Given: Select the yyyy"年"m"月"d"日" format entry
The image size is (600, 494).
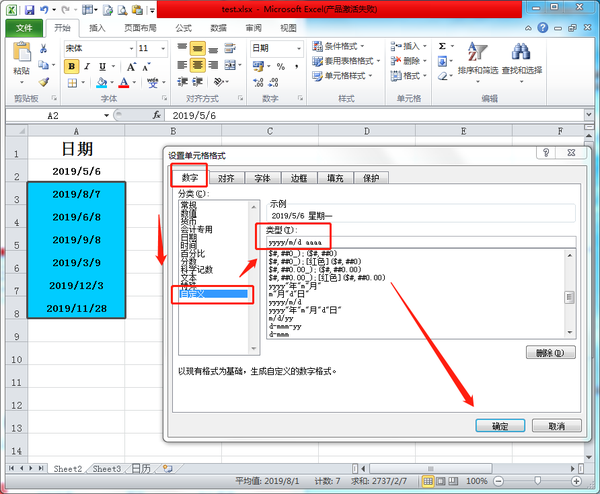Looking at the screenshot, I should tap(305, 310).
